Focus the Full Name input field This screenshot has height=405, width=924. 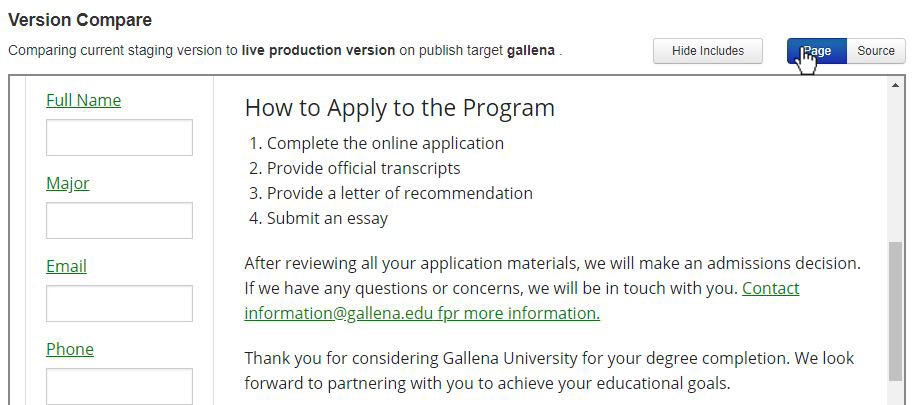(120, 137)
